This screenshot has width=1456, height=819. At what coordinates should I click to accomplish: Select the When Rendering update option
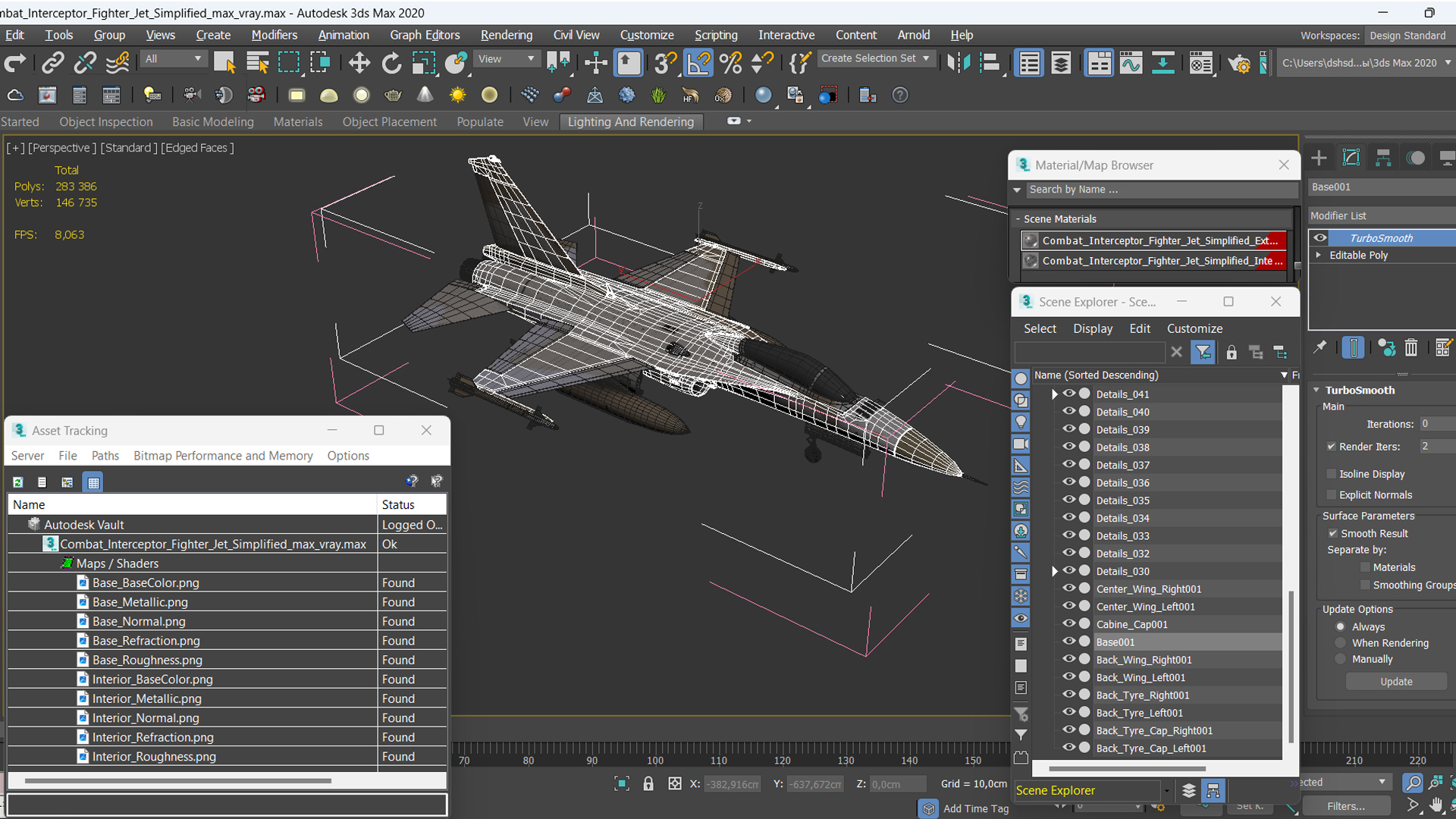[1341, 643]
